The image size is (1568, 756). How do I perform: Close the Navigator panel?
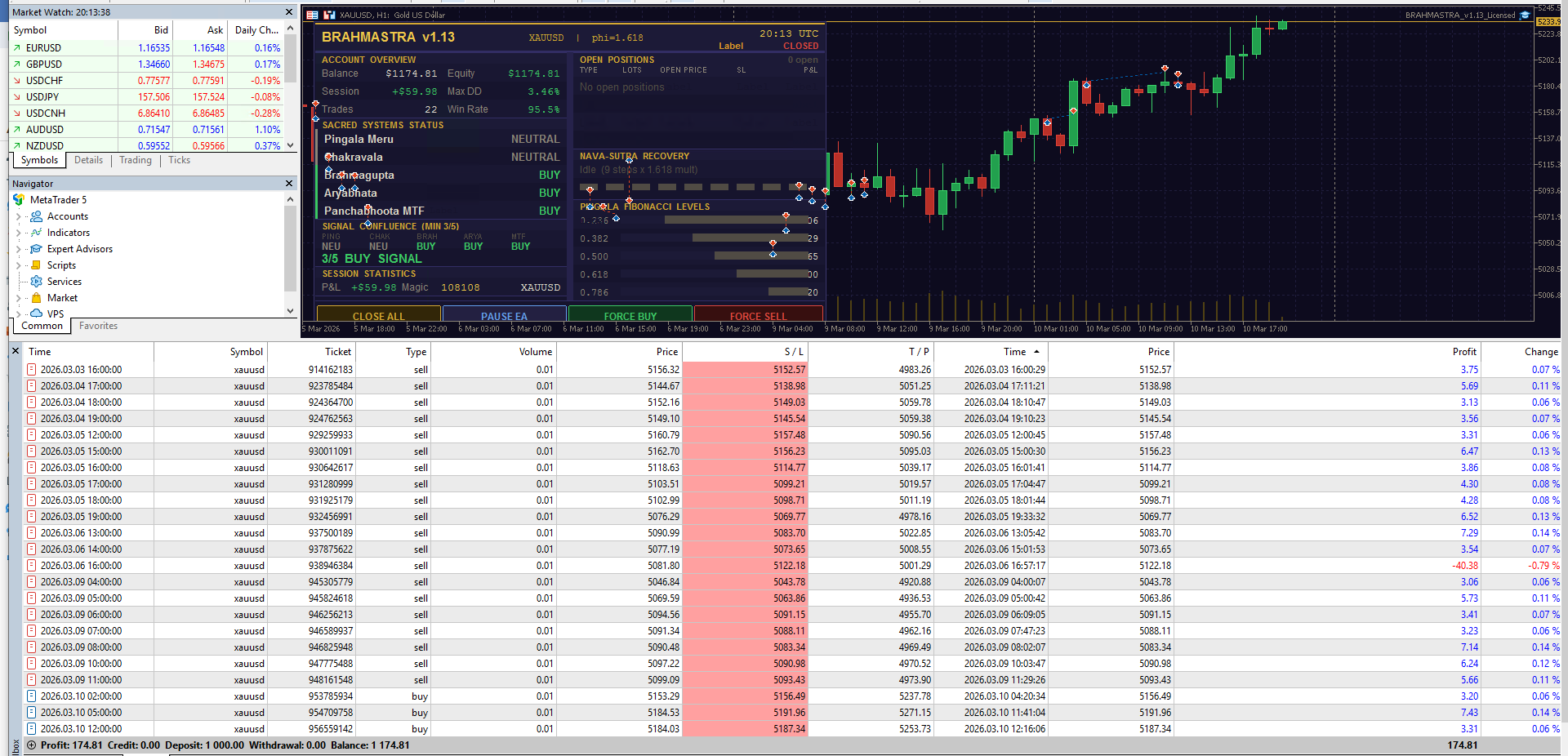click(289, 184)
